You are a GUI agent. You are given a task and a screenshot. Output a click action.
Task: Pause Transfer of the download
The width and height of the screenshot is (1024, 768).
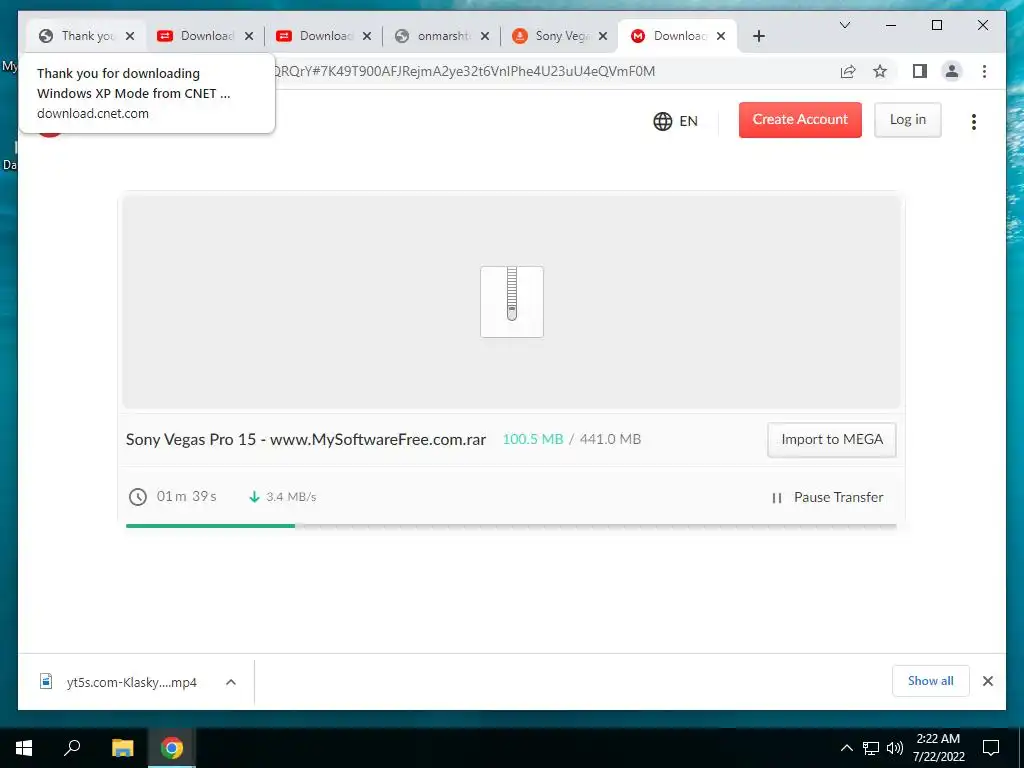coord(827,498)
